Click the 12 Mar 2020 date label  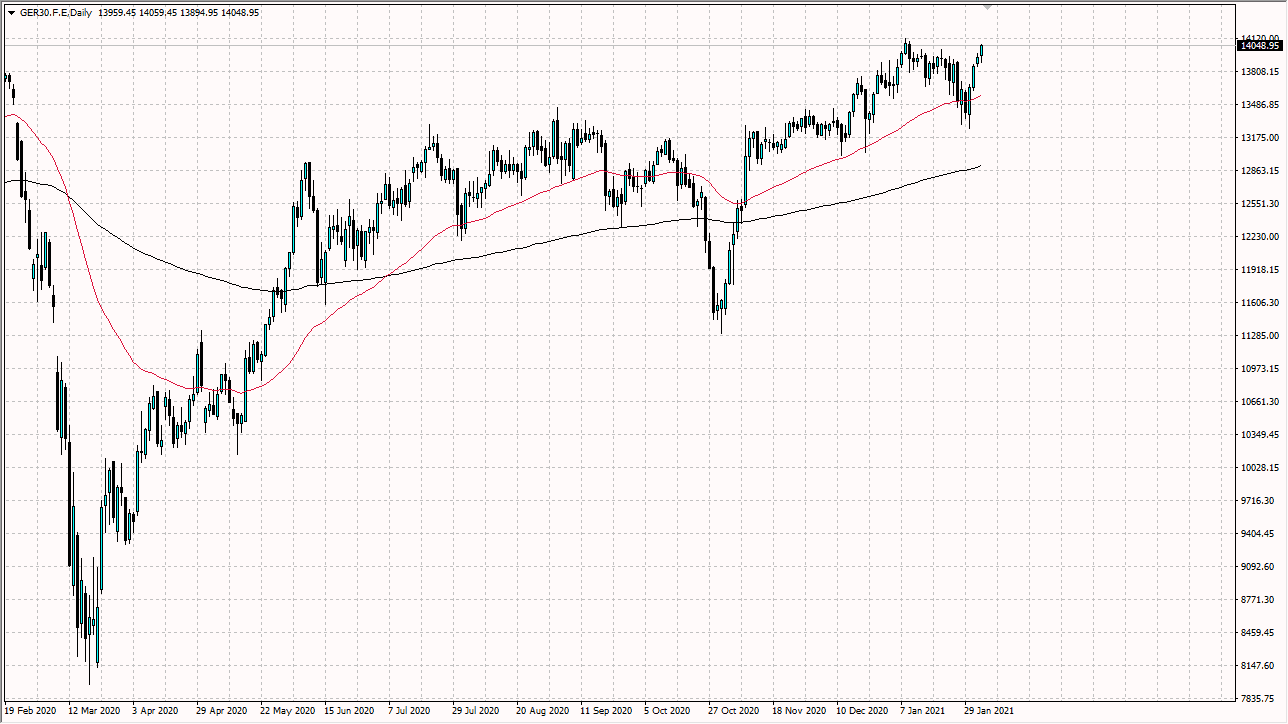tap(94, 712)
